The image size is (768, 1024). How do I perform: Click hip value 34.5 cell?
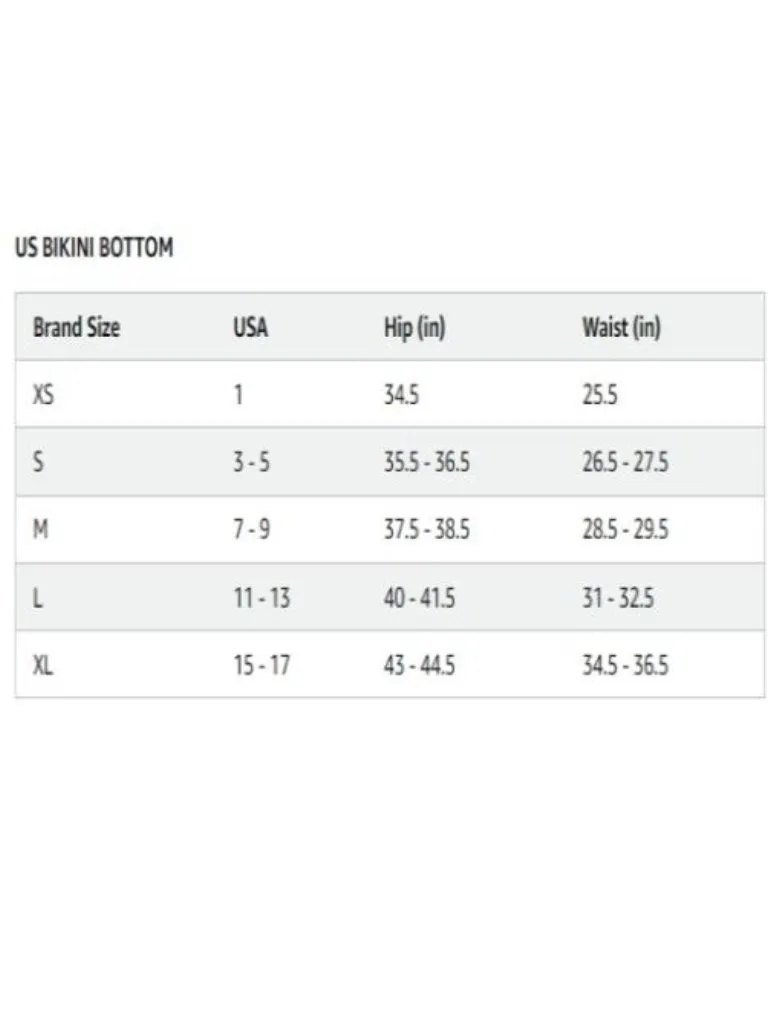pyautogui.click(x=401, y=394)
